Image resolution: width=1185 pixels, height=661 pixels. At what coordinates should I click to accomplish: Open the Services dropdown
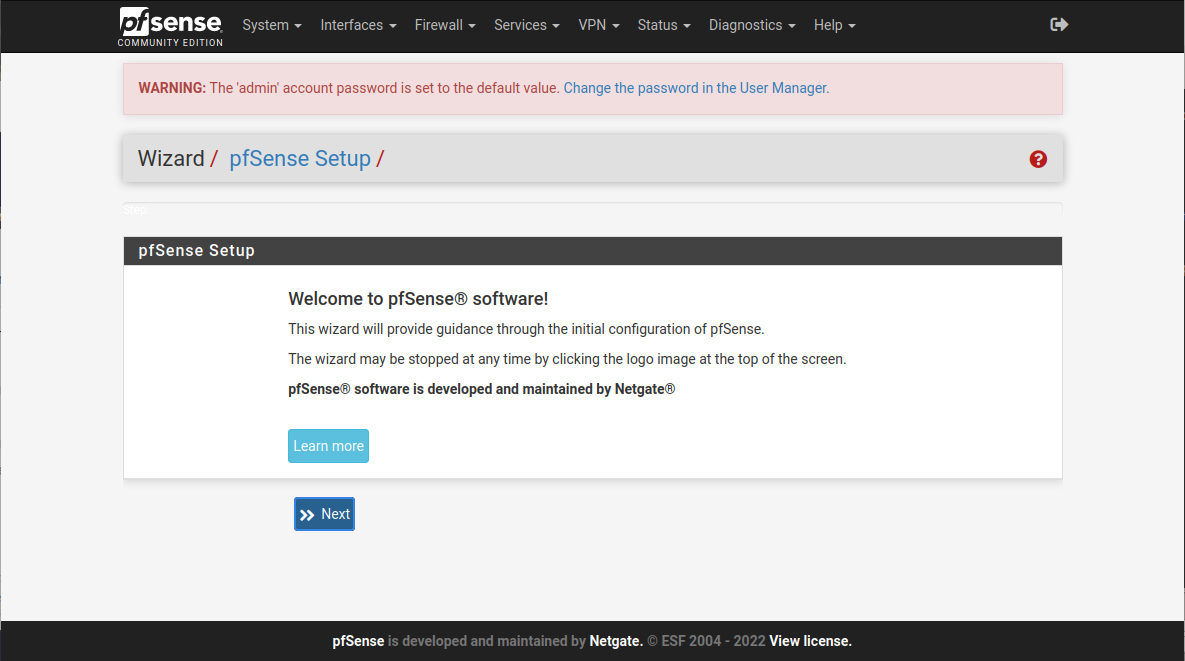tap(527, 25)
